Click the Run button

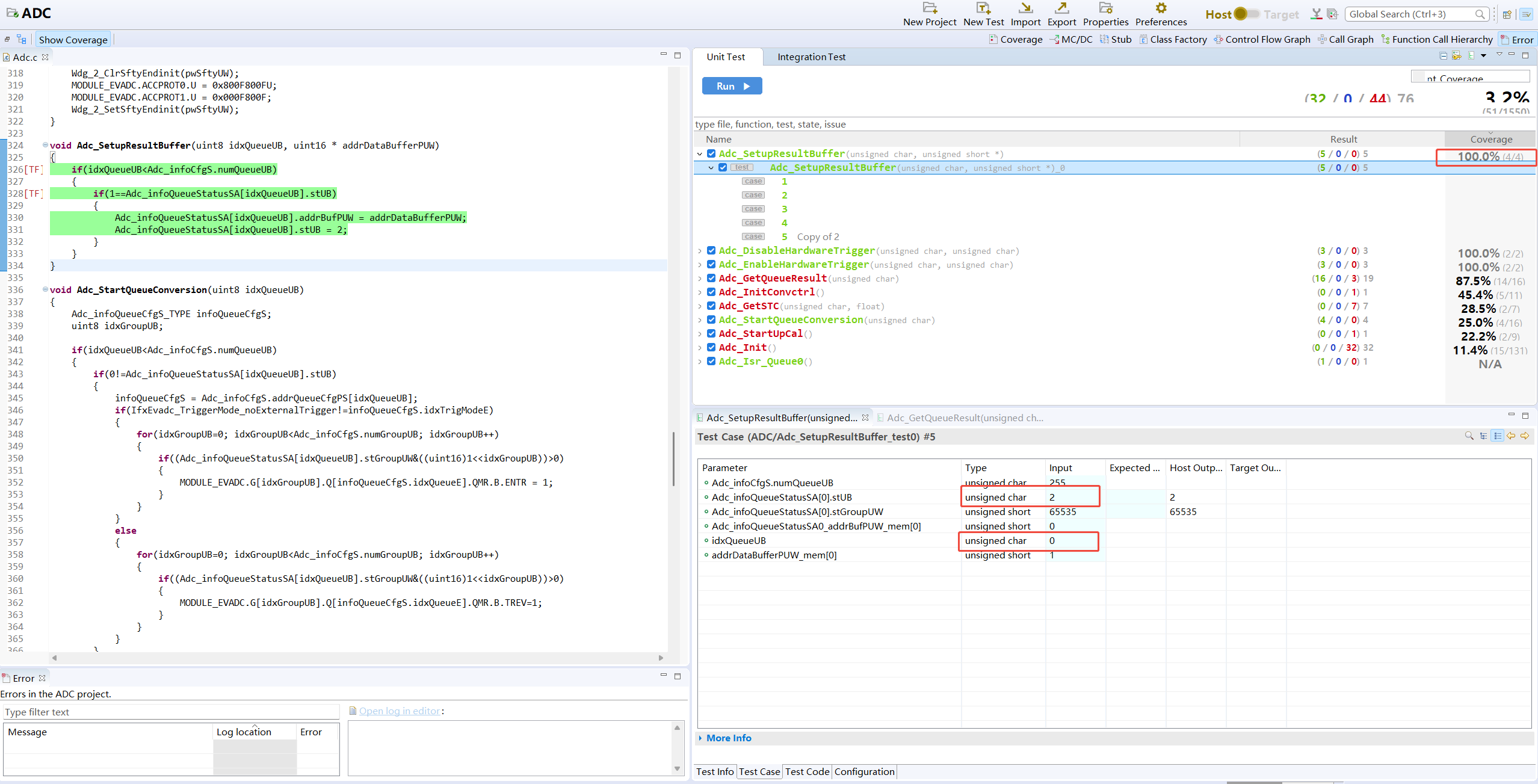click(x=732, y=86)
